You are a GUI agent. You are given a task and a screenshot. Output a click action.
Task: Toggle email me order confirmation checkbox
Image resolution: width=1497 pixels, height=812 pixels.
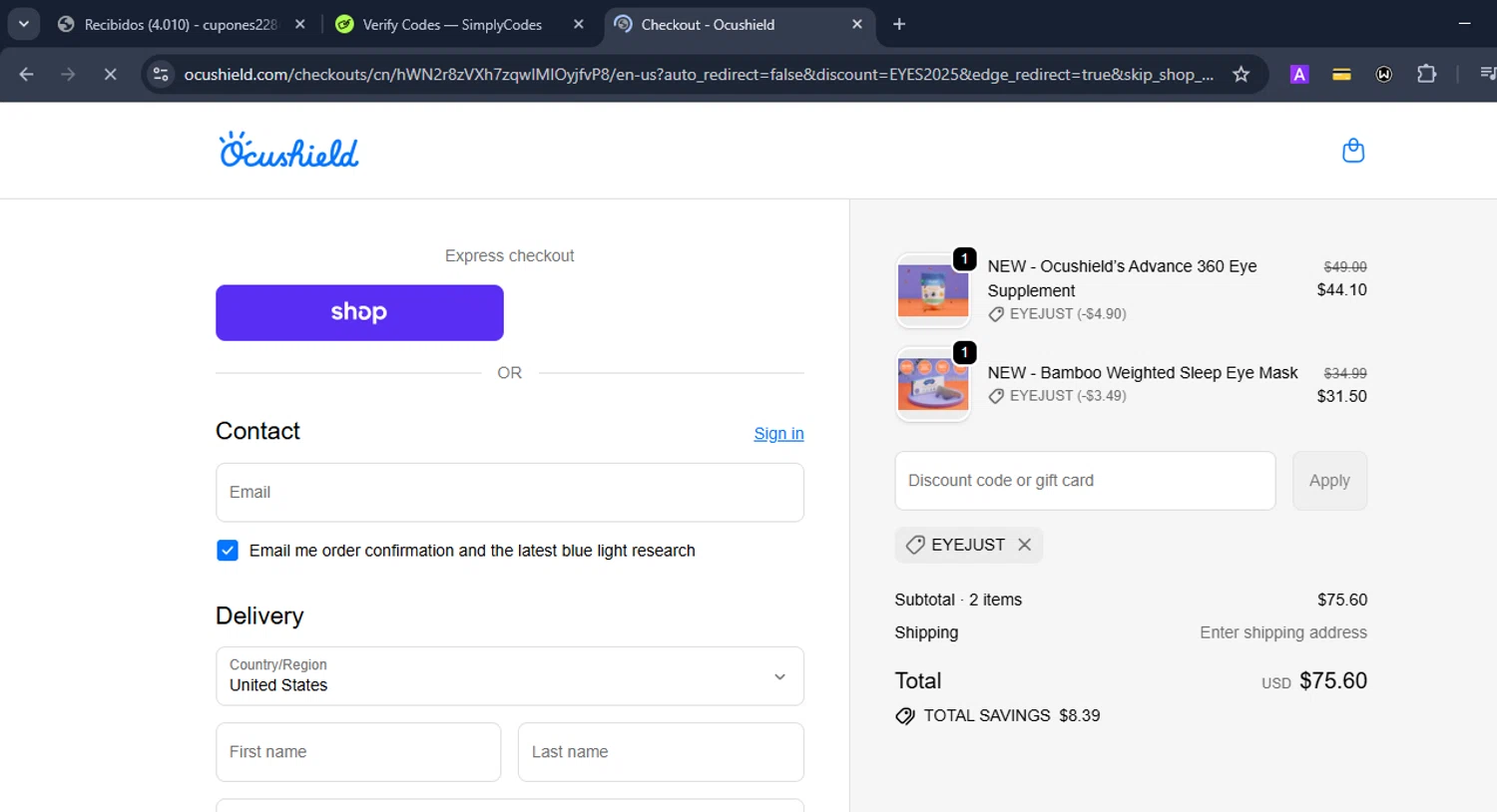pyautogui.click(x=228, y=551)
